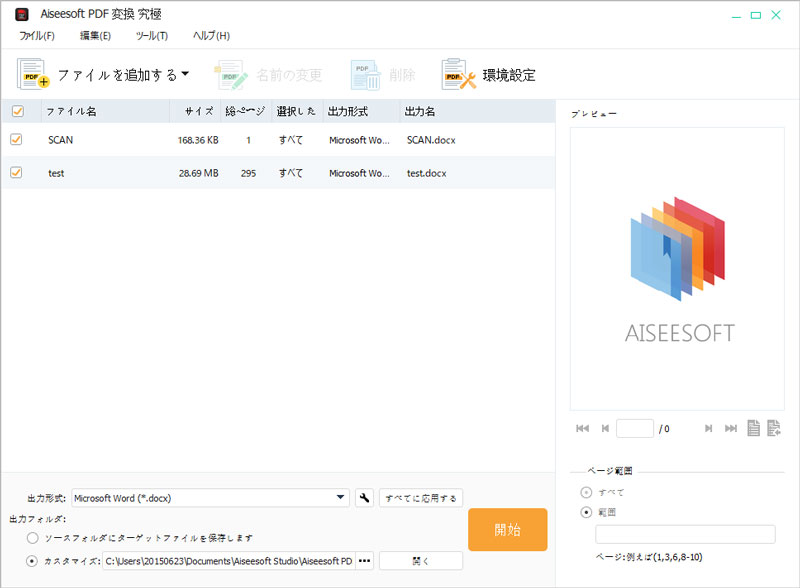Click the ファイルを追加する add PDF icon
The image size is (800, 588).
[29, 74]
